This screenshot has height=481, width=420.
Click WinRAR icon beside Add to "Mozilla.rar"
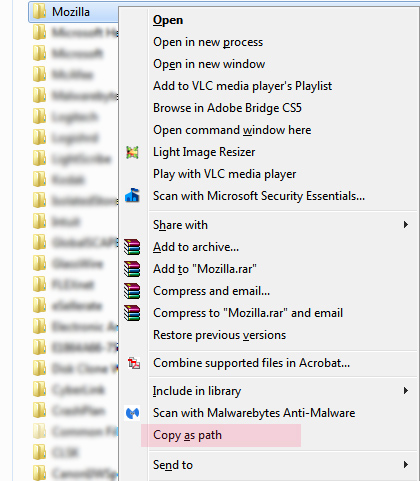coord(132,269)
